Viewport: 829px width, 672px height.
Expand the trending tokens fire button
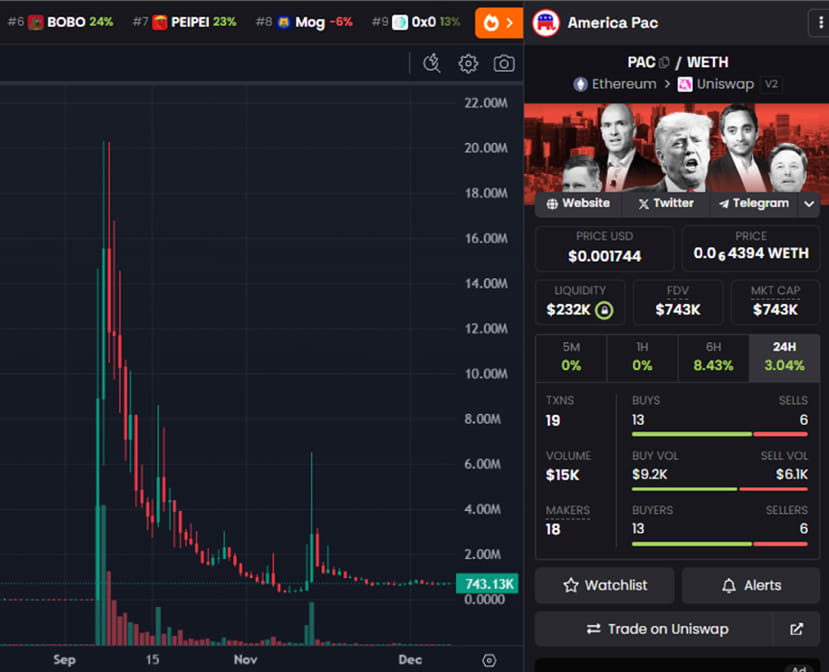[499, 22]
